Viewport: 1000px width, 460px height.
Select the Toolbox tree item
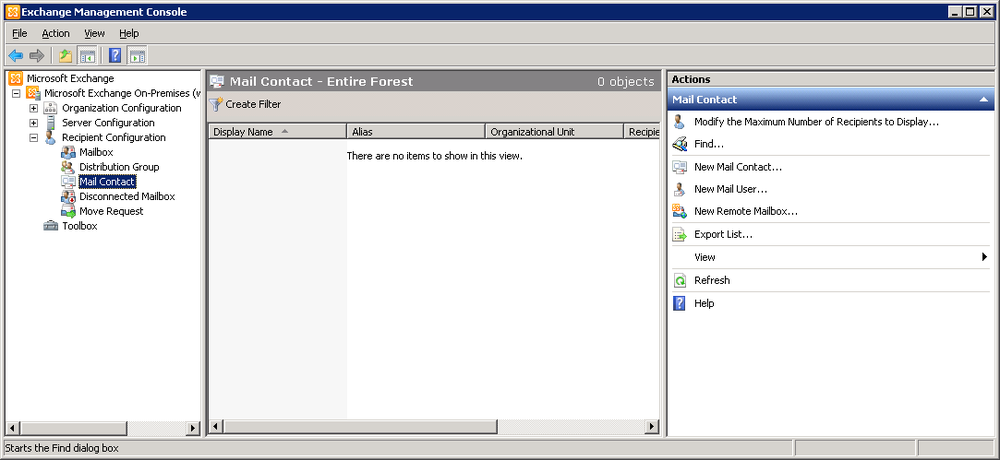tap(80, 226)
